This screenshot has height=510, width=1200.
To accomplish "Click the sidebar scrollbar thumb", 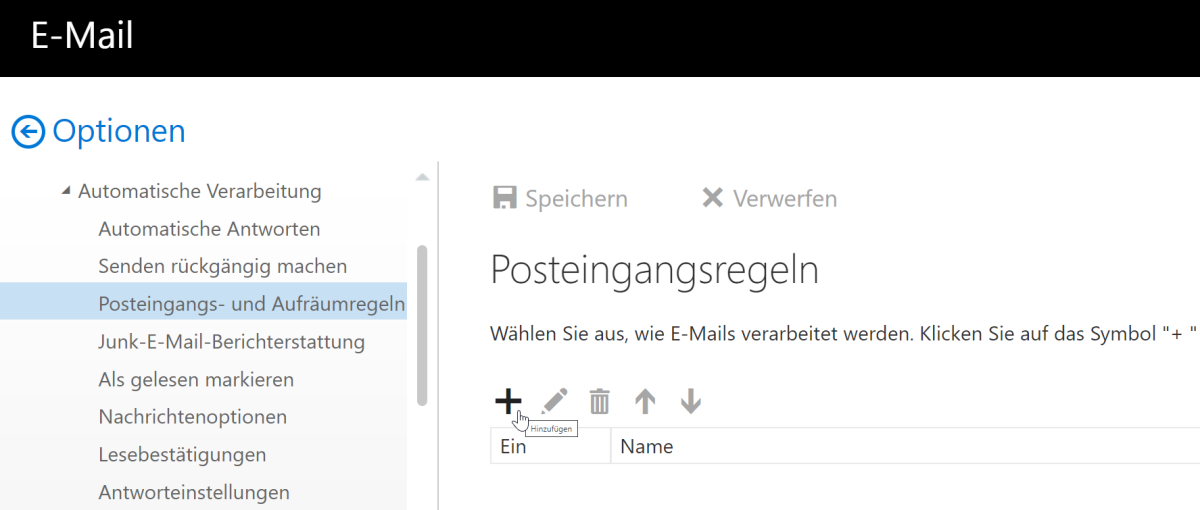I will pos(422,325).
